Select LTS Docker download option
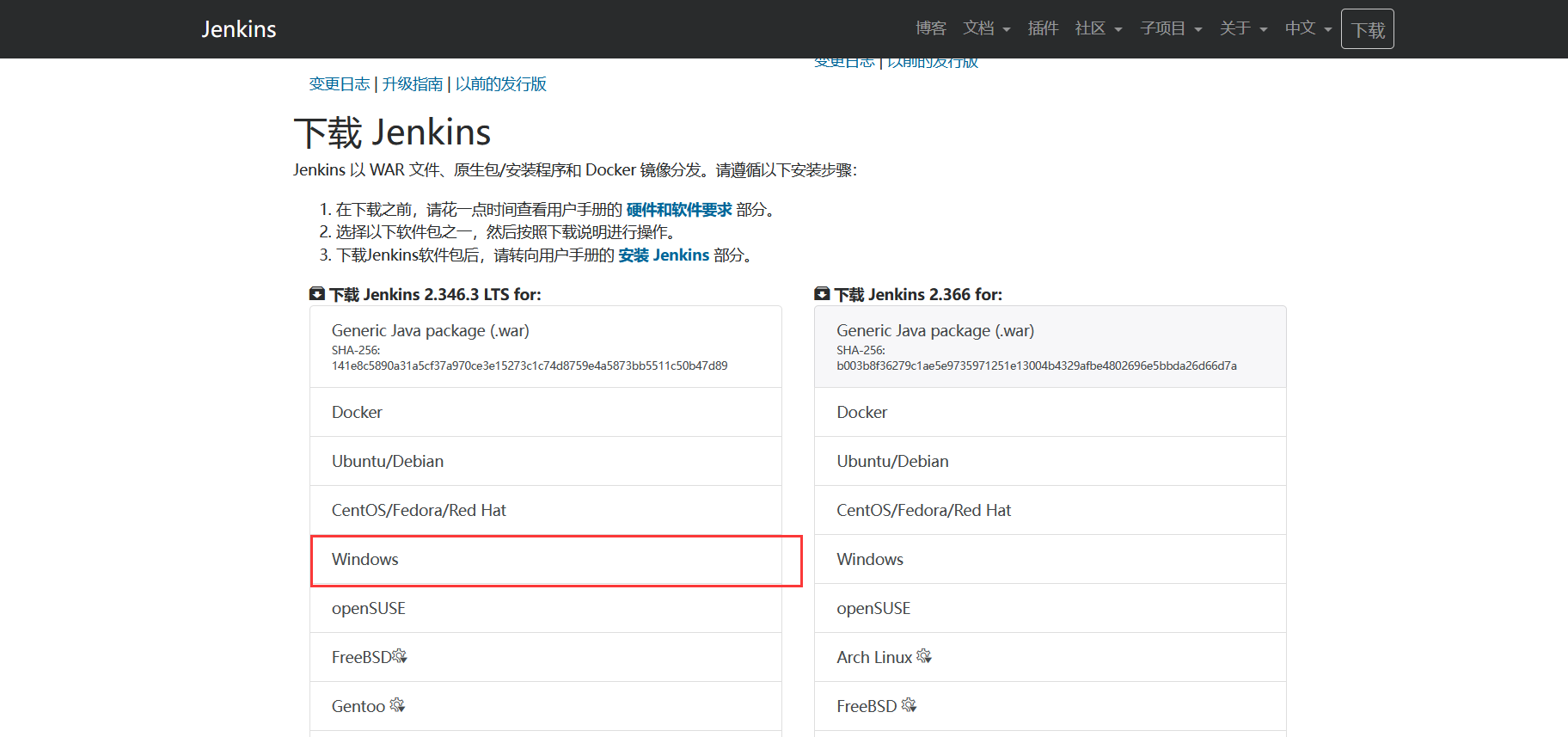1568x737 pixels. tap(546, 412)
